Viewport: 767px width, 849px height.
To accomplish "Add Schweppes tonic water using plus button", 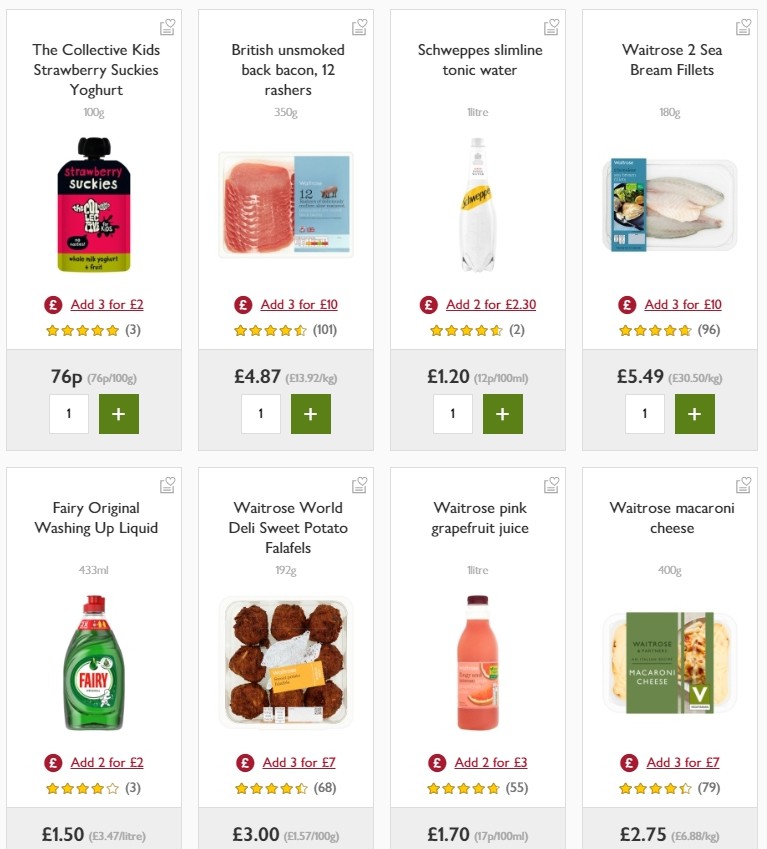I will pyautogui.click(x=503, y=413).
